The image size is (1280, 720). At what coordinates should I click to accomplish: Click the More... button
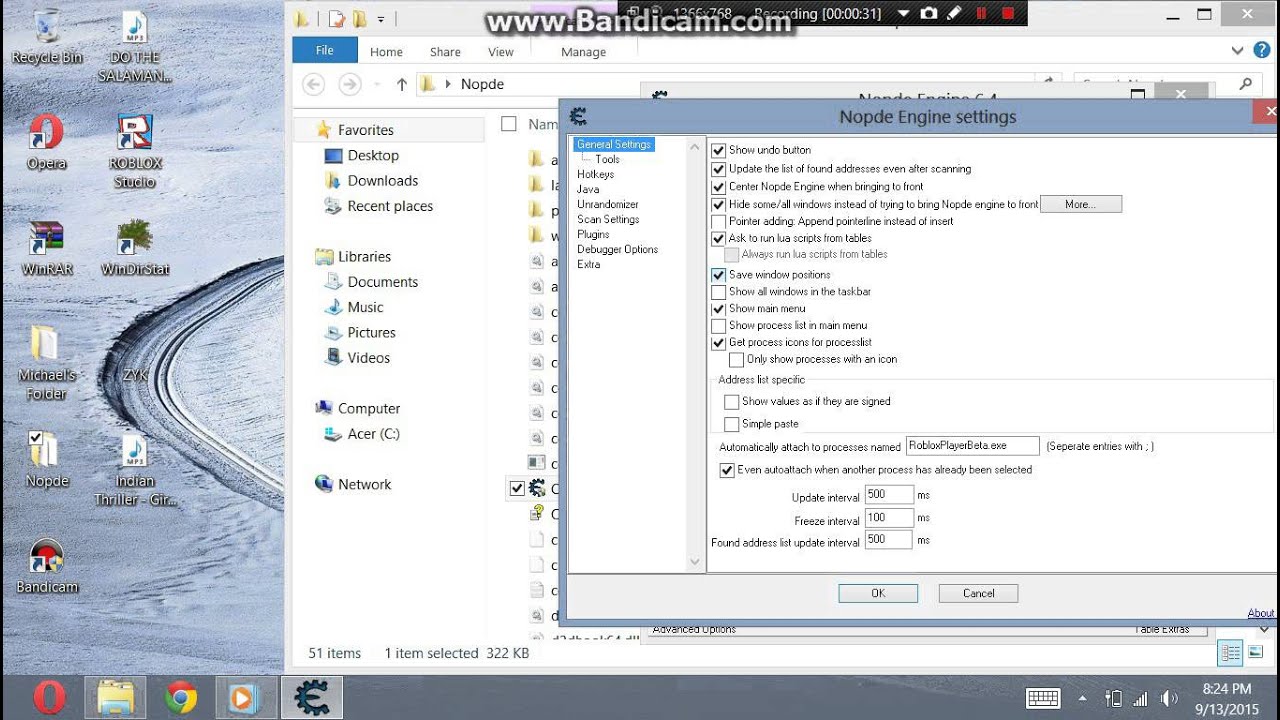[x=1081, y=204]
